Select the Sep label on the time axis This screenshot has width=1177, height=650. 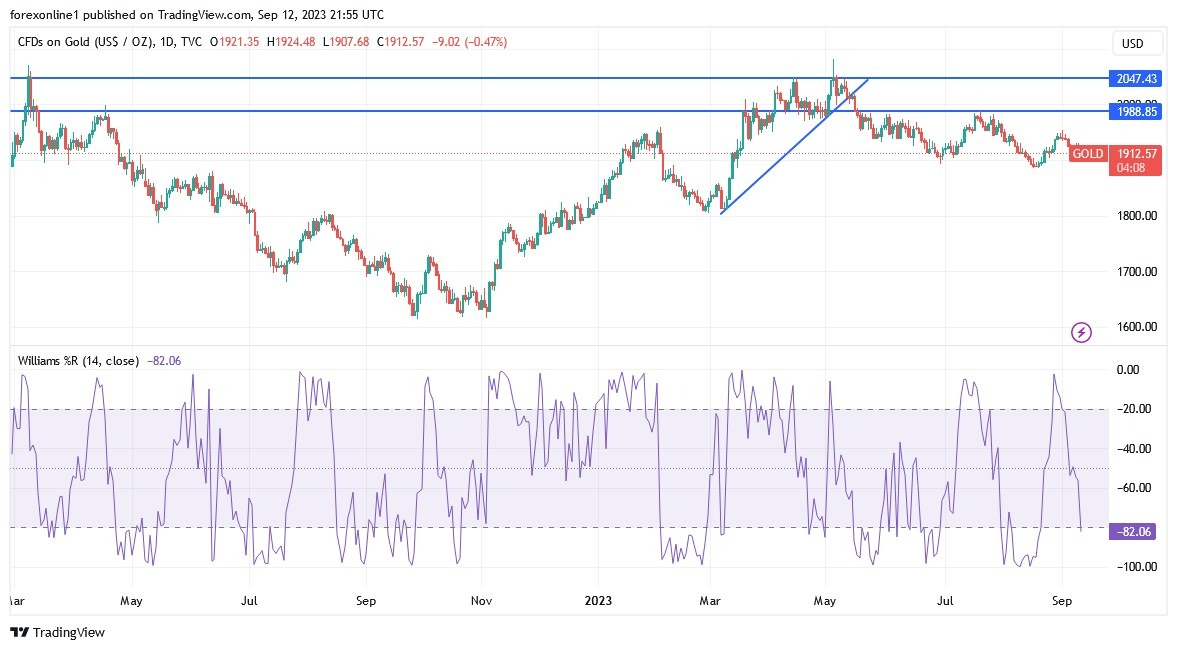[x=1062, y=601]
